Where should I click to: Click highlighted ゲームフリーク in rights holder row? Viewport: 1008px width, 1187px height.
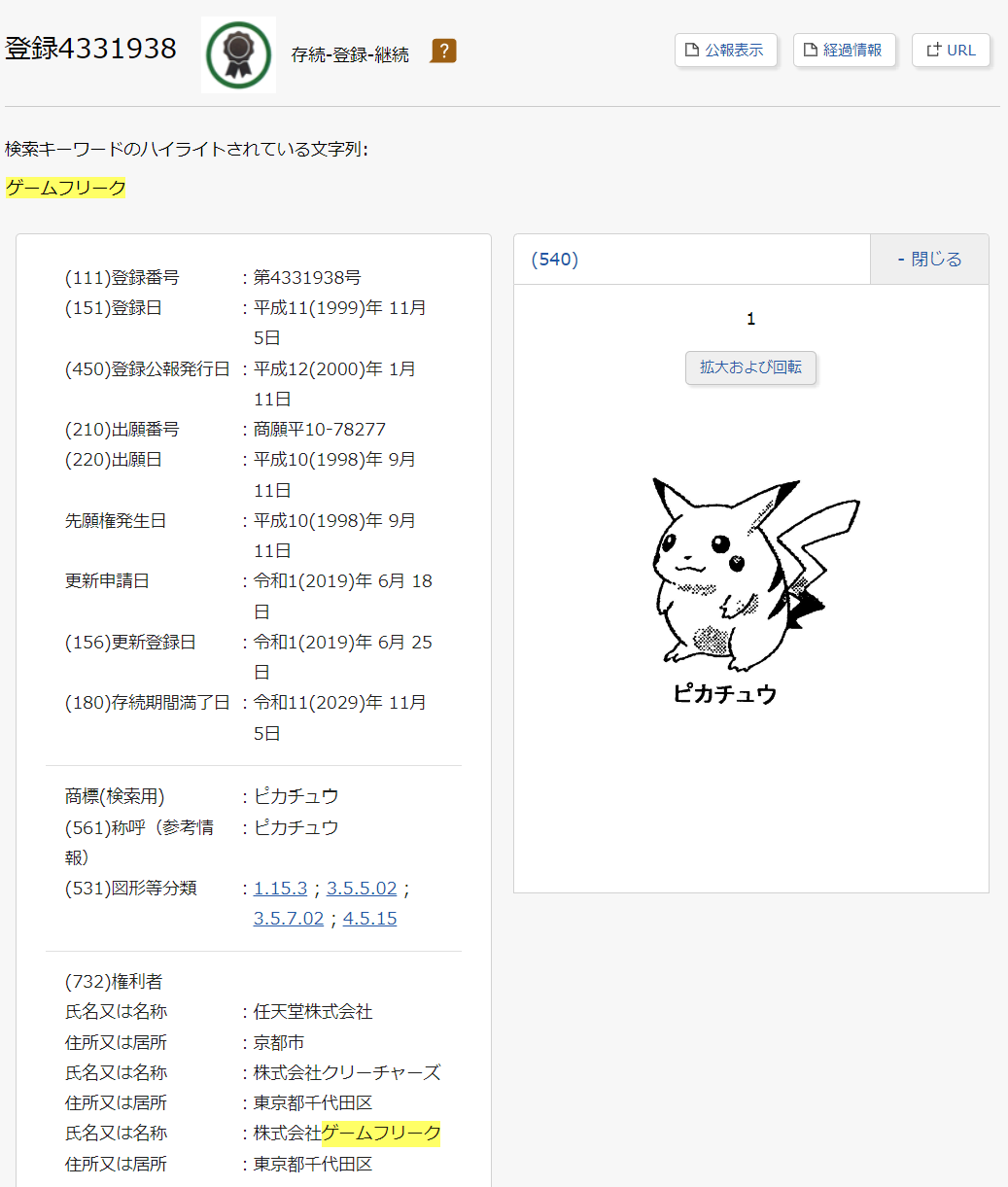[381, 1133]
